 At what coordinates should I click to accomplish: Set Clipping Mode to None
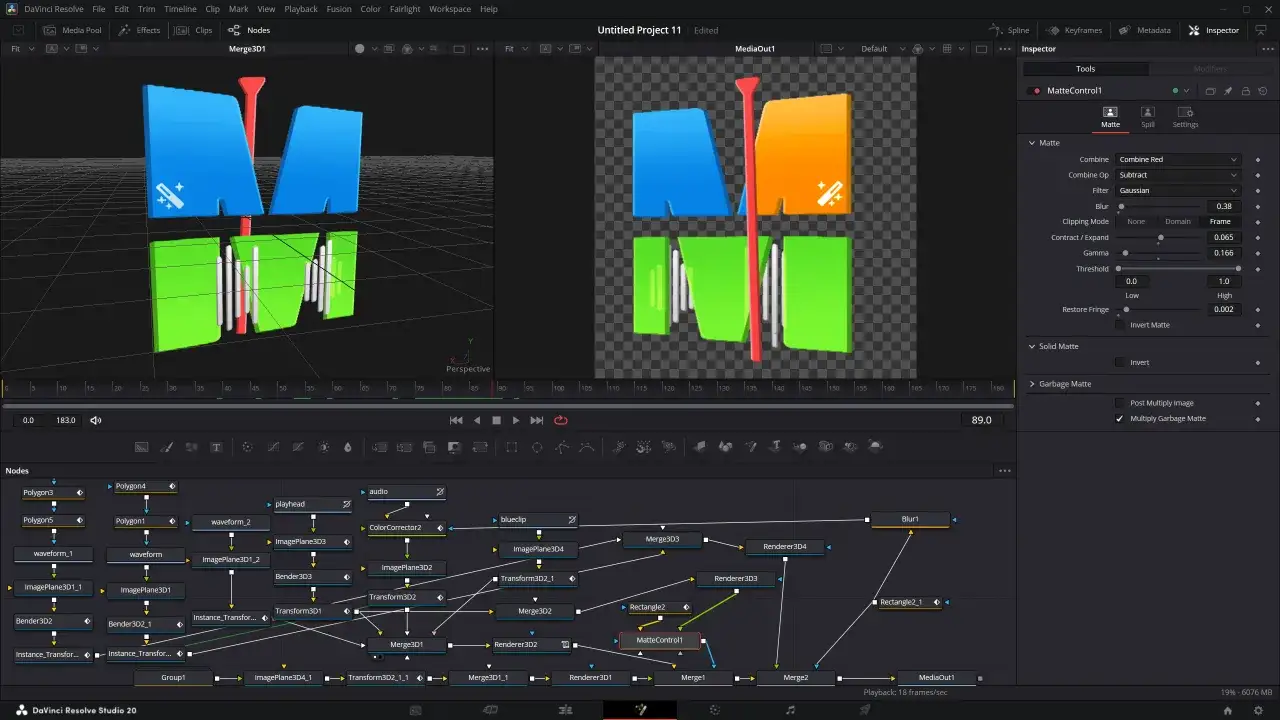click(1136, 221)
